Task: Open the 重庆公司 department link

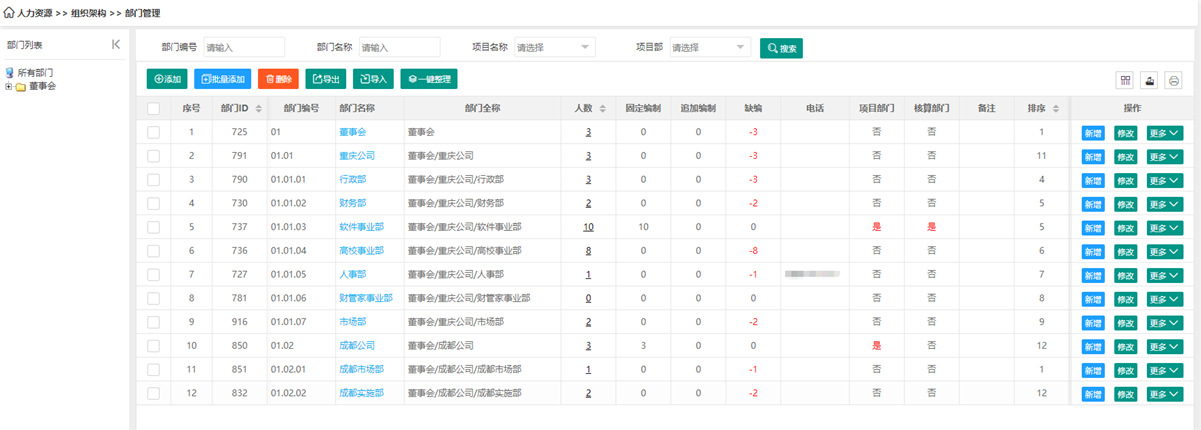Action: point(357,156)
